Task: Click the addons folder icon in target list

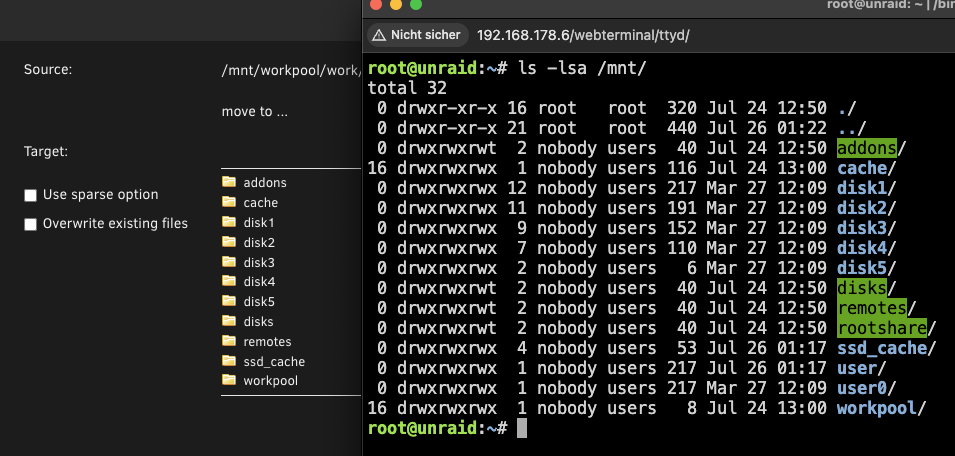Action: (x=229, y=181)
